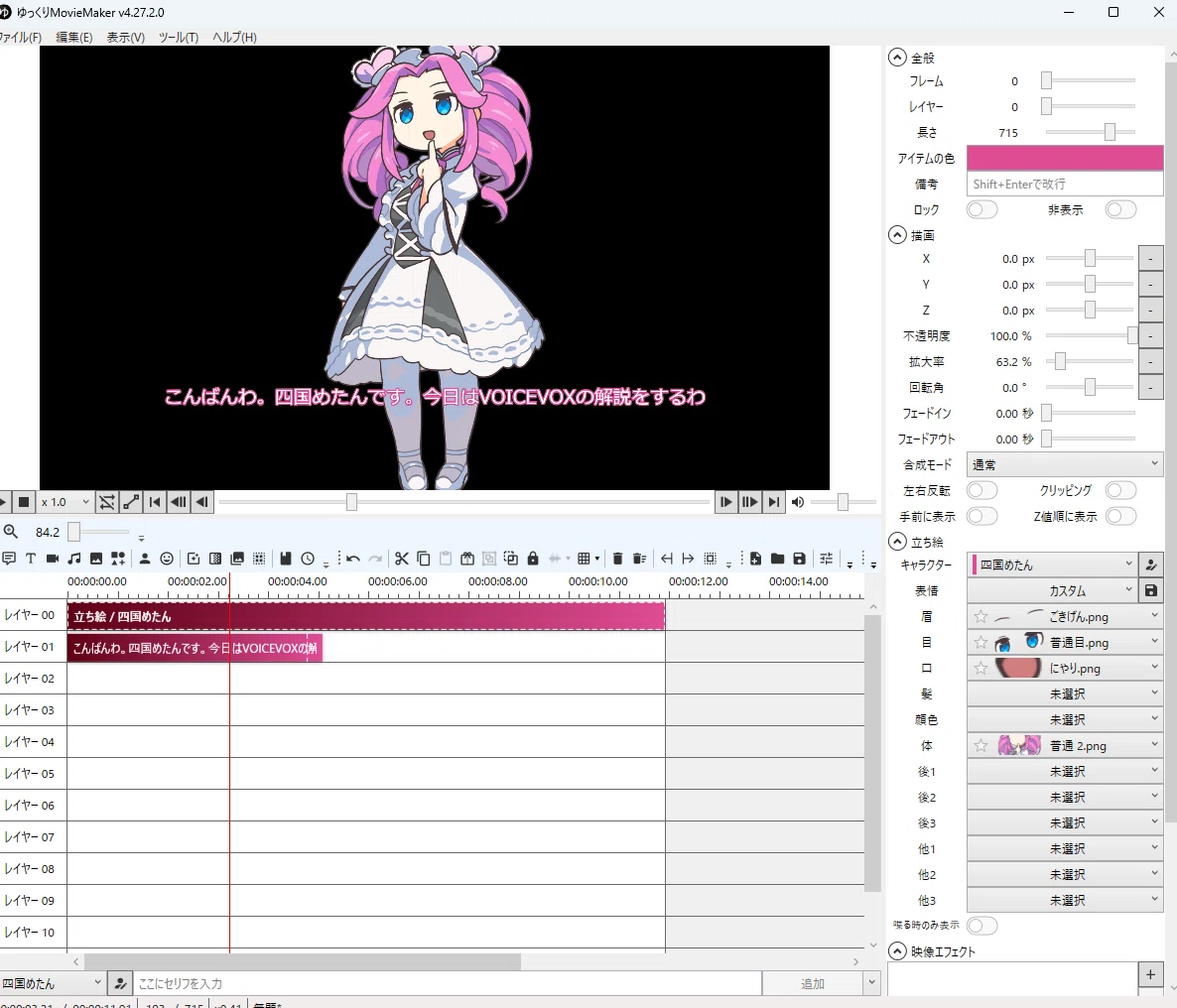1177x1008 pixels.
Task: Star the 眉 ごきげん.png favorite
Action: [x=981, y=617]
